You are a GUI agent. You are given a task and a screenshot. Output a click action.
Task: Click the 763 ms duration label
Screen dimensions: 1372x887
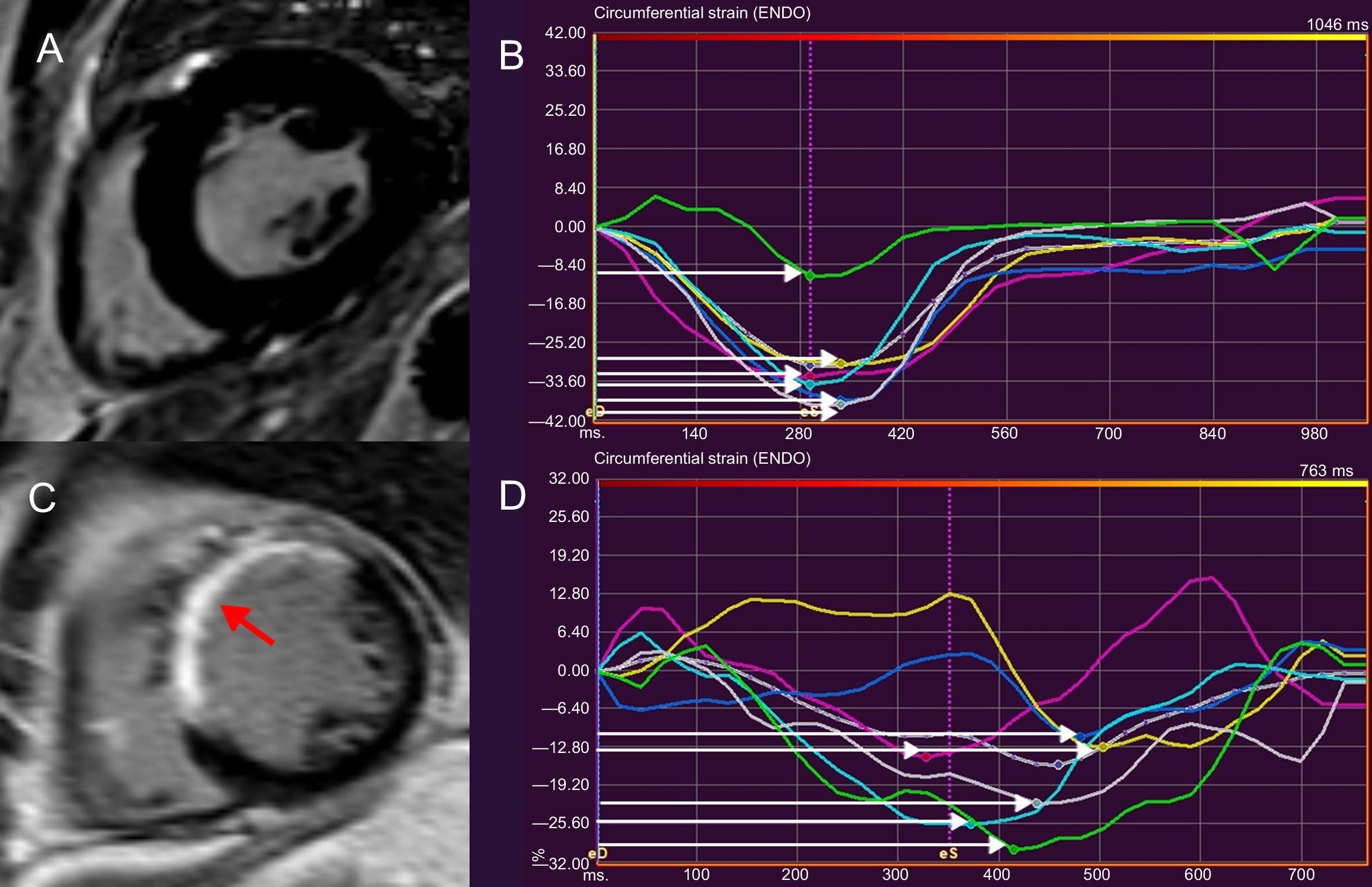point(1326,471)
